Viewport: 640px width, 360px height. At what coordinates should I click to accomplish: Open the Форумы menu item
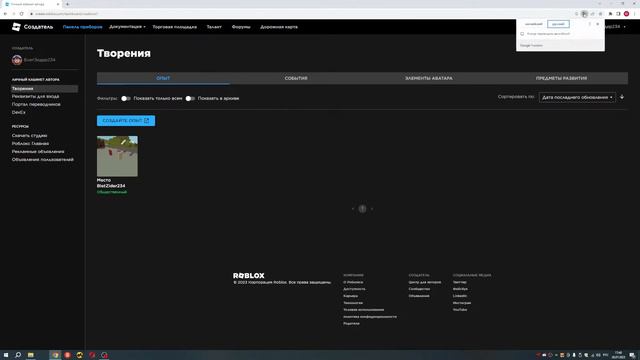pos(241,27)
